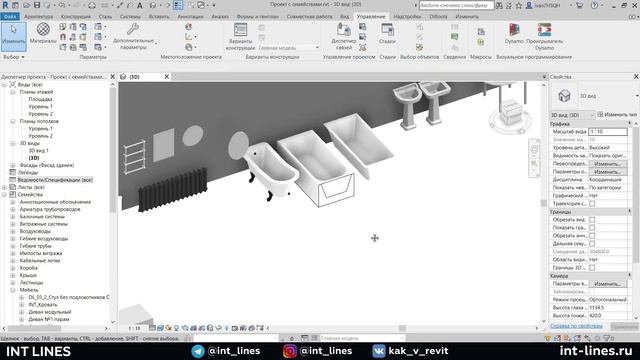The width and height of the screenshot is (640, 360).
Task: Click the Macro Security icon in Макросы panel
Action: tap(481, 42)
